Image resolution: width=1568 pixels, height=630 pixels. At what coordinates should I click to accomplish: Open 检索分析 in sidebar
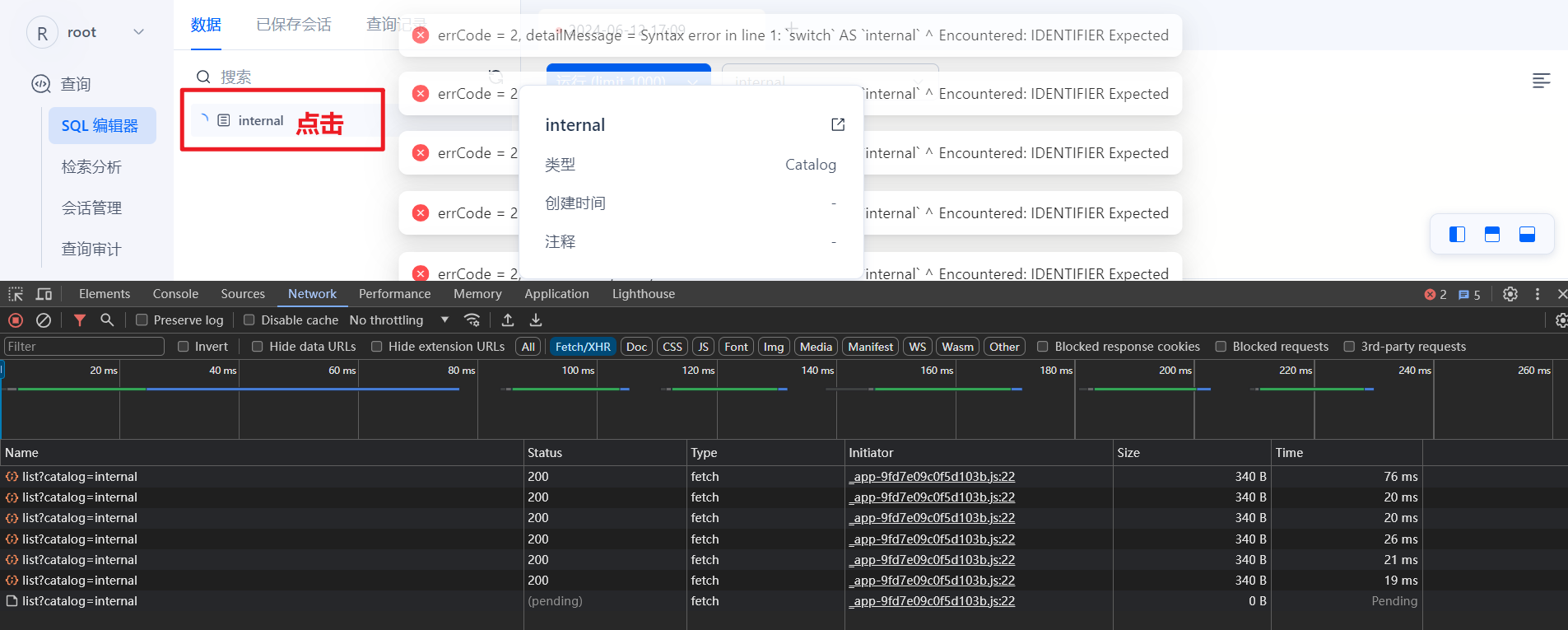91,167
